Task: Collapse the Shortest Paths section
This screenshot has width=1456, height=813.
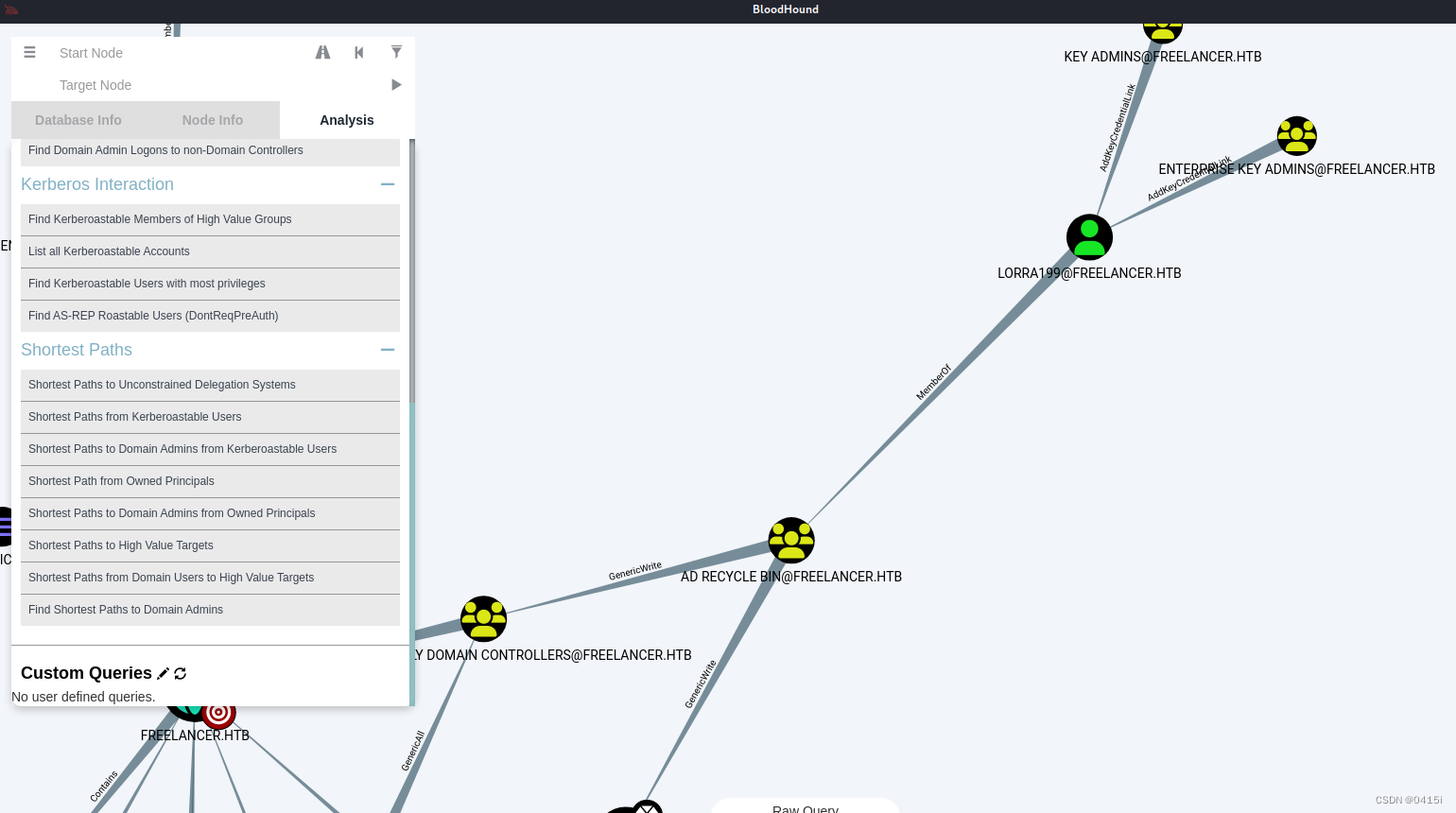Action: pos(388,350)
